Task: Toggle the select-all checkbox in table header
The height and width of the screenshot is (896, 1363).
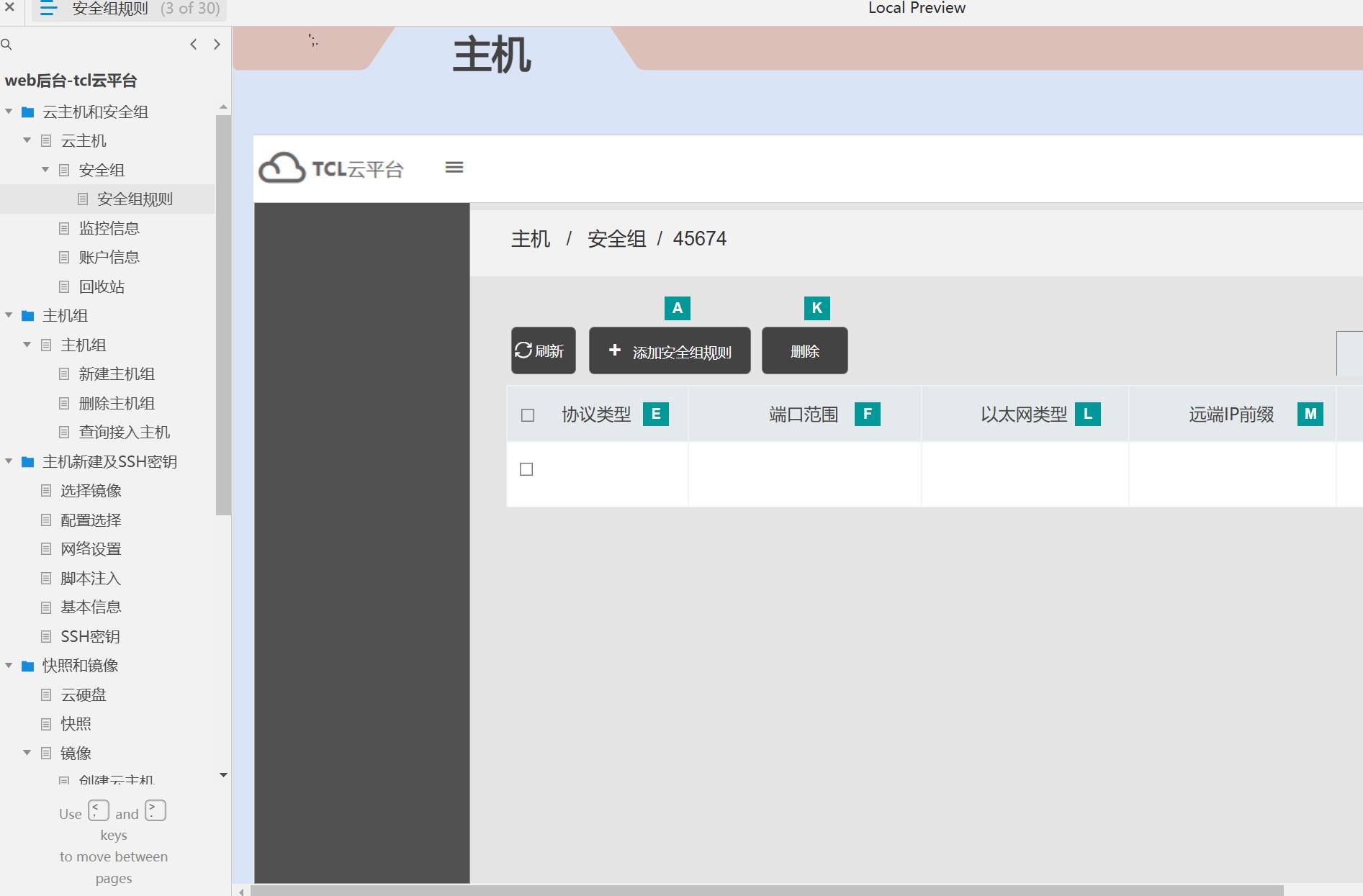Action: coord(528,415)
